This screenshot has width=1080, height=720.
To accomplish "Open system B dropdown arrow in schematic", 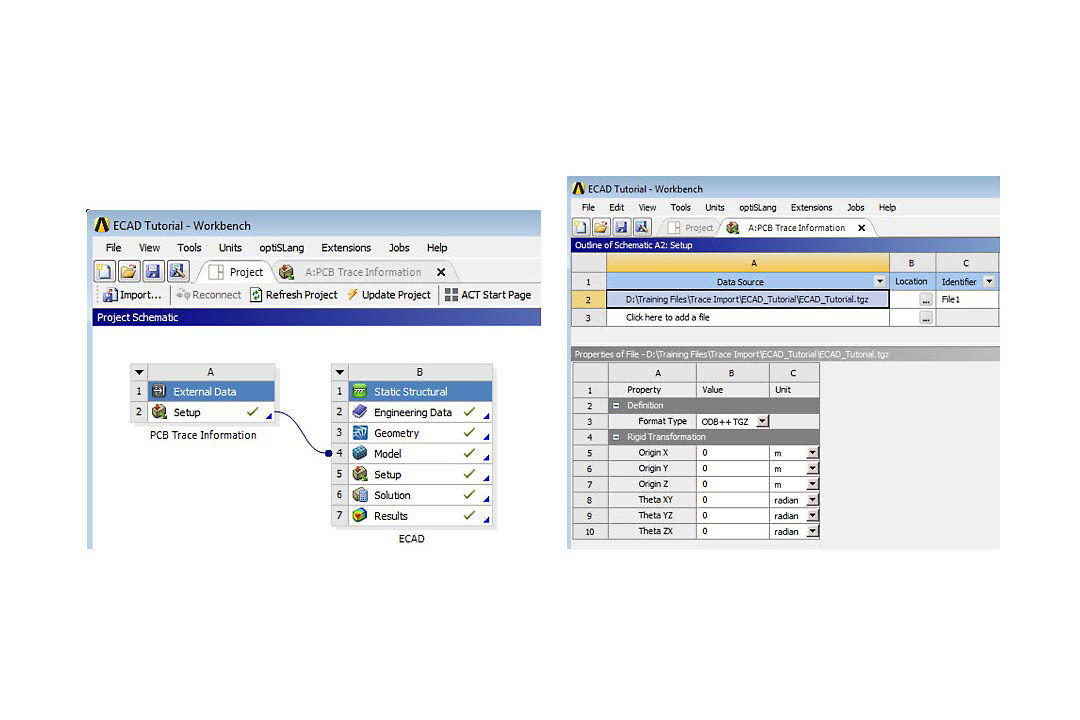I will [340, 372].
